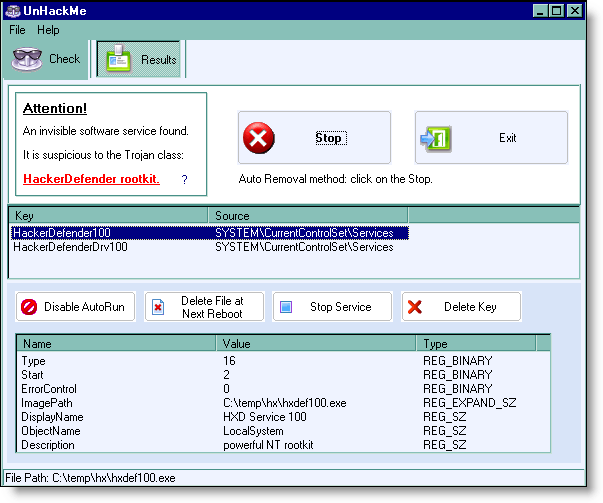Click the blue square Stop Service icon

(286, 307)
